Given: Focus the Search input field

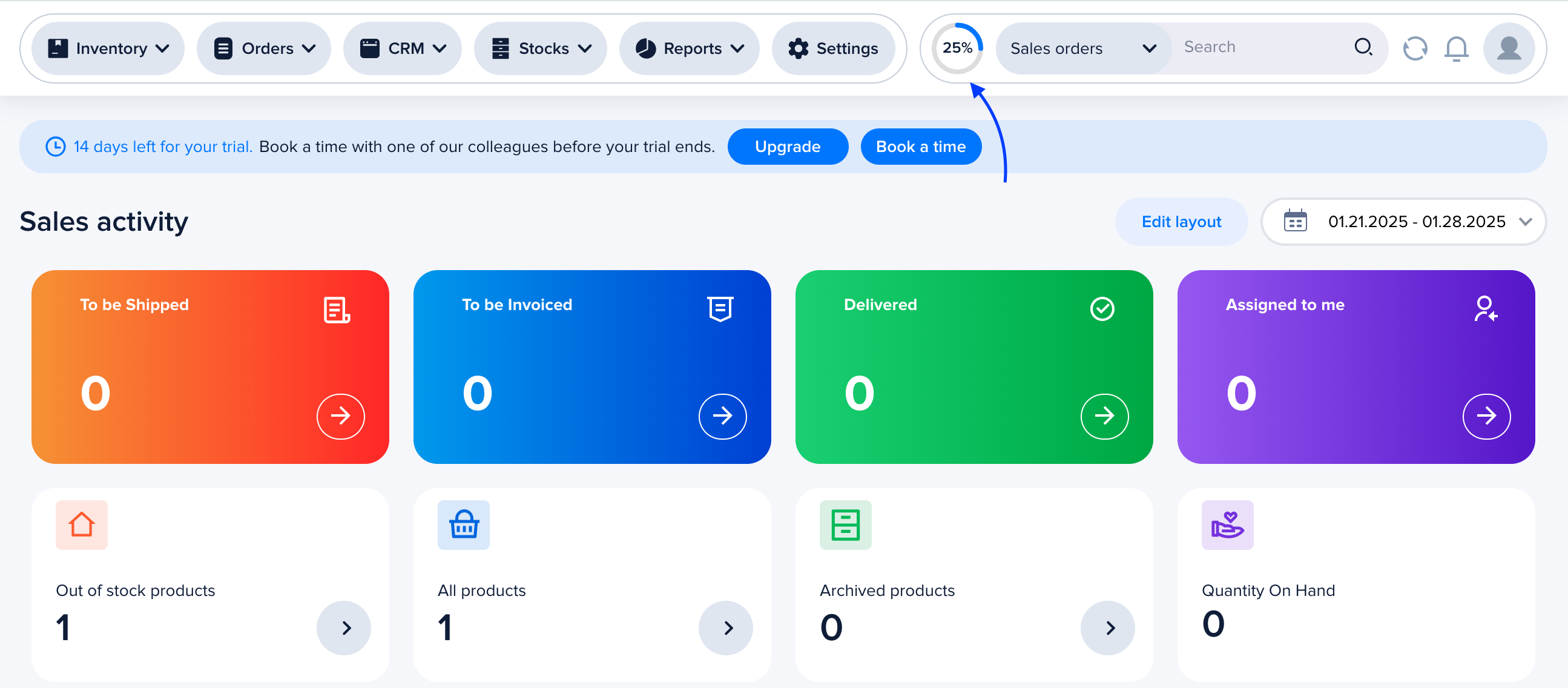Looking at the screenshot, I should pyautogui.click(x=1260, y=47).
